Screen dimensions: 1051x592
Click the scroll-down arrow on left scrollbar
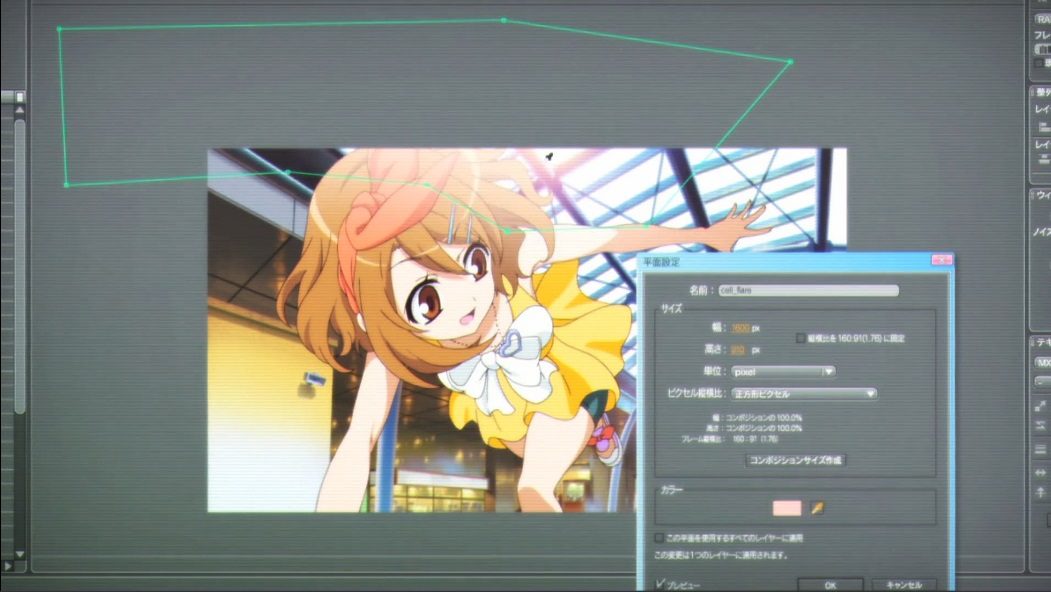(x=19, y=555)
